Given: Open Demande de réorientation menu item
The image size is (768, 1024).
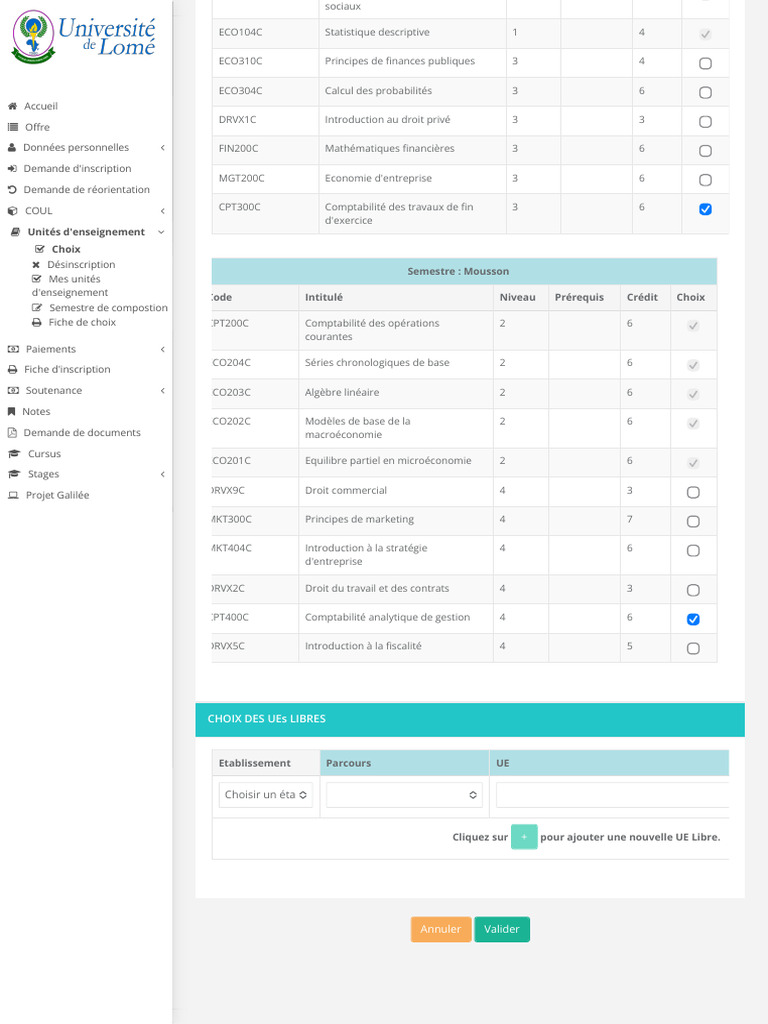Looking at the screenshot, I should [86, 189].
